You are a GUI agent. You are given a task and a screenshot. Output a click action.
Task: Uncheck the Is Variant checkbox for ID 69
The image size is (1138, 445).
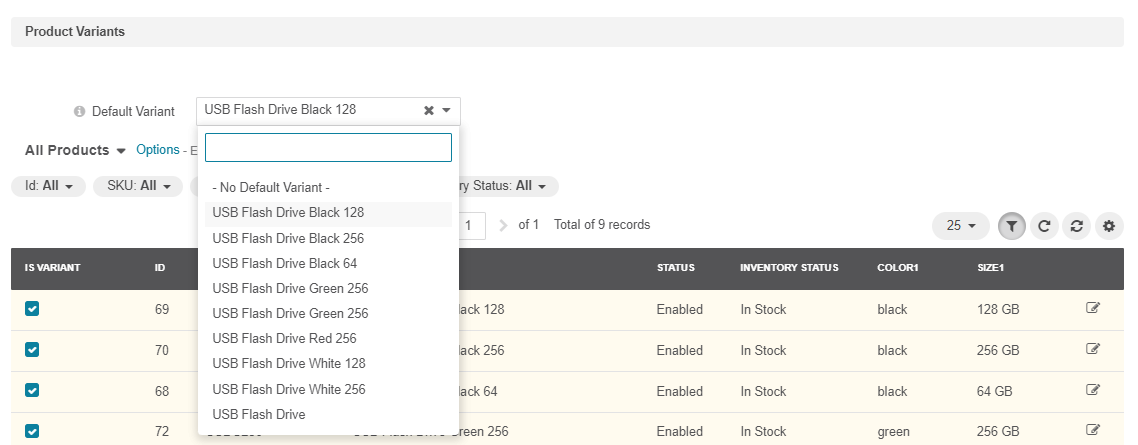[x=32, y=309]
